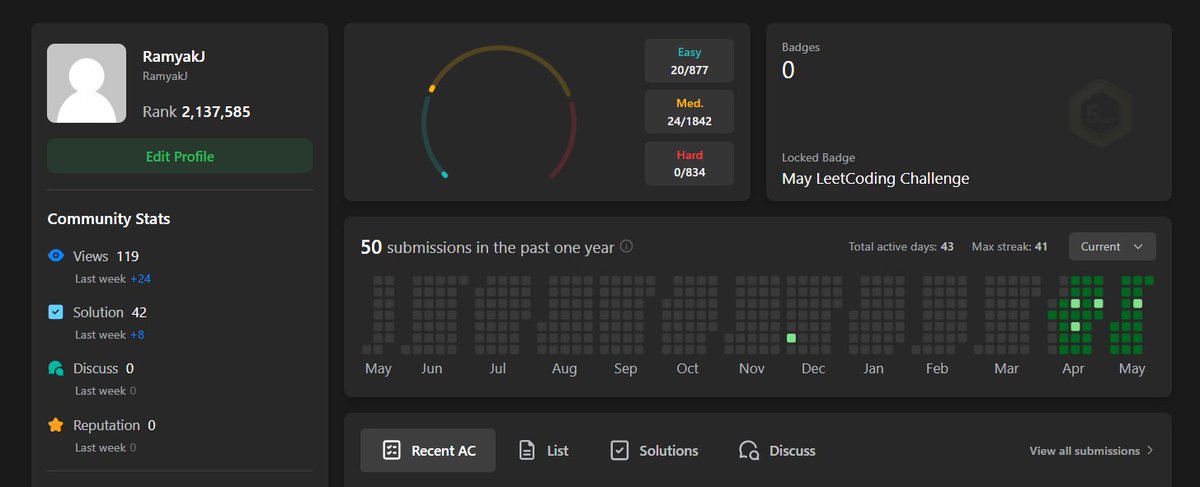This screenshot has height=487, width=1200.
Task: Open the Solutions tab
Action: (x=654, y=451)
